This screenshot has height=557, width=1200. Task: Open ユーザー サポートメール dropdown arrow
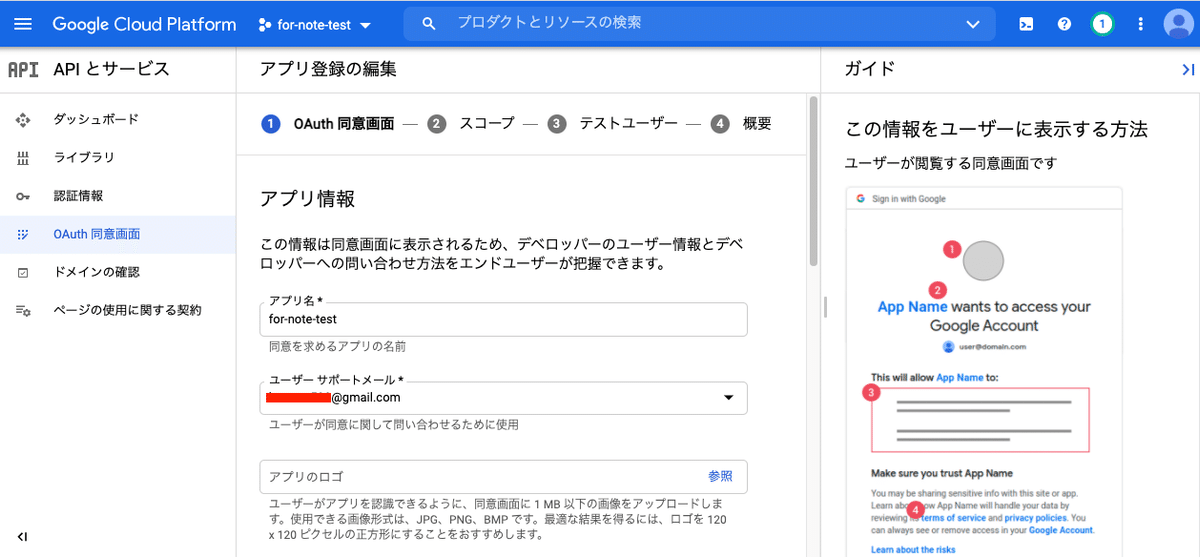pos(728,398)
